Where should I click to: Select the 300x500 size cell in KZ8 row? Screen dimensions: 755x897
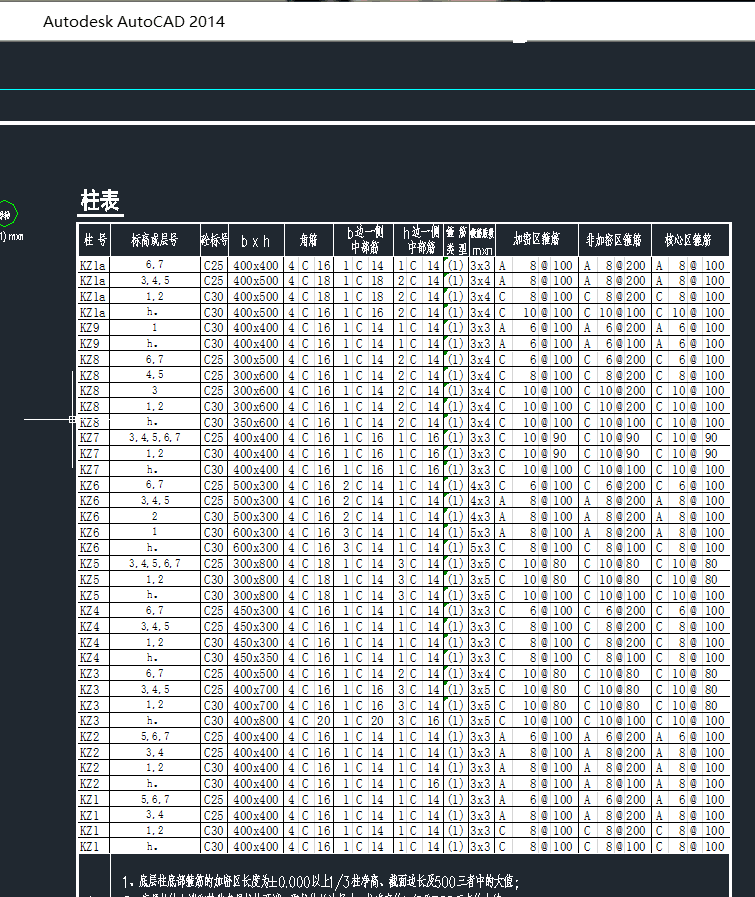point(256,360)
